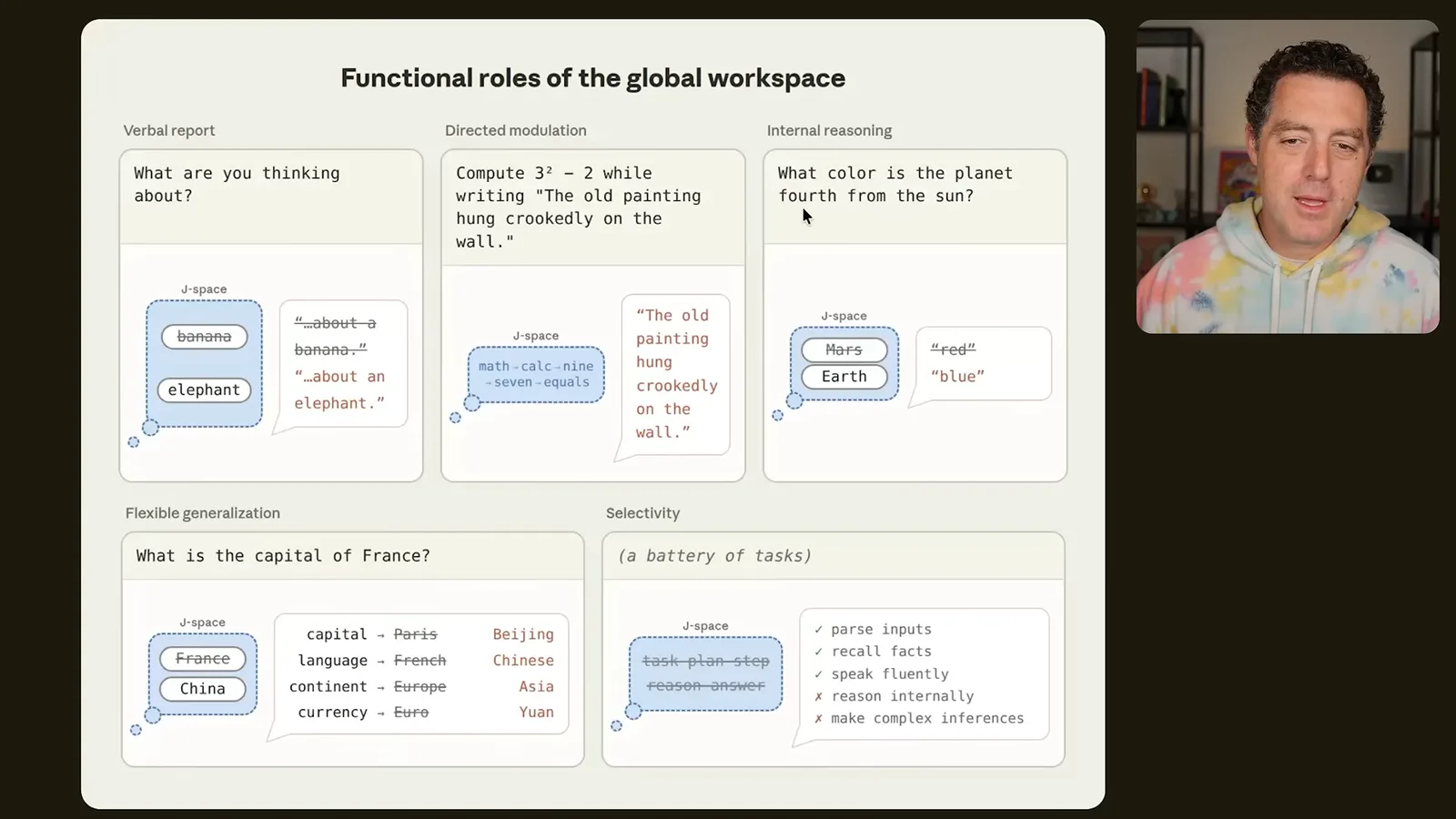Select the struck-through 'Mars' pill

(844, 349)
